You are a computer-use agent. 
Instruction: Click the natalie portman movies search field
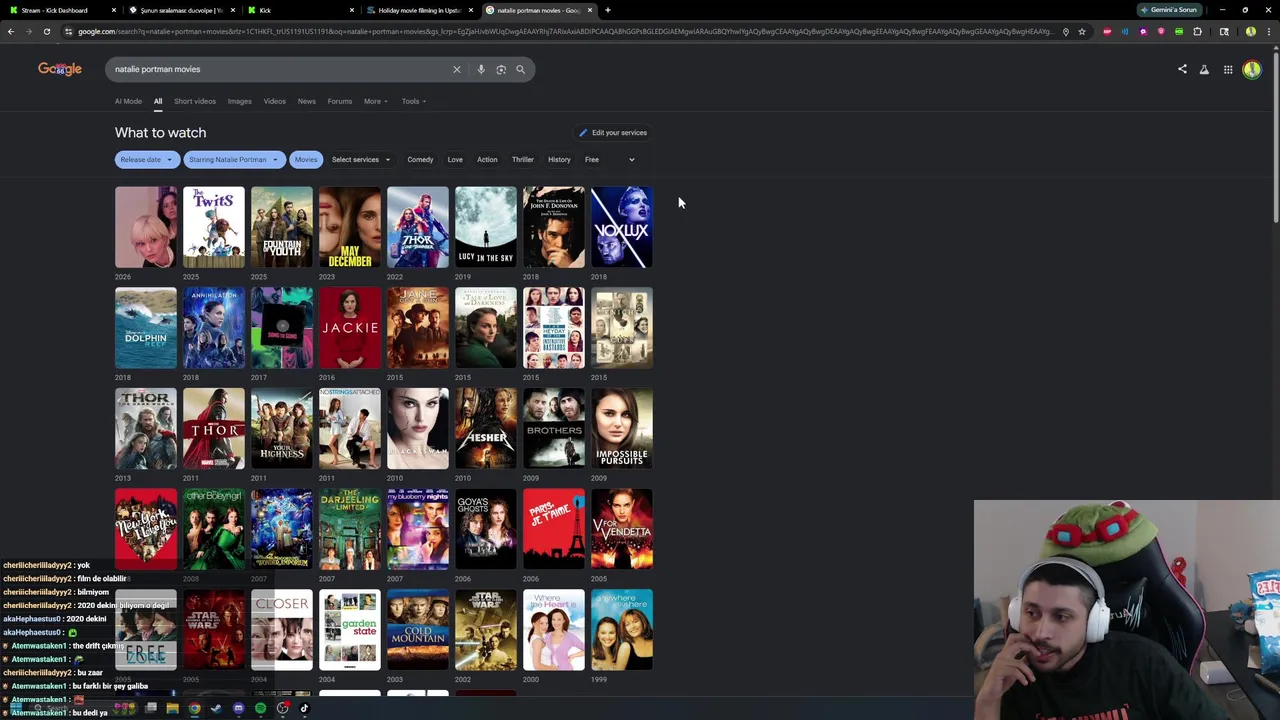pyautogui.click(x=280, y=69)
